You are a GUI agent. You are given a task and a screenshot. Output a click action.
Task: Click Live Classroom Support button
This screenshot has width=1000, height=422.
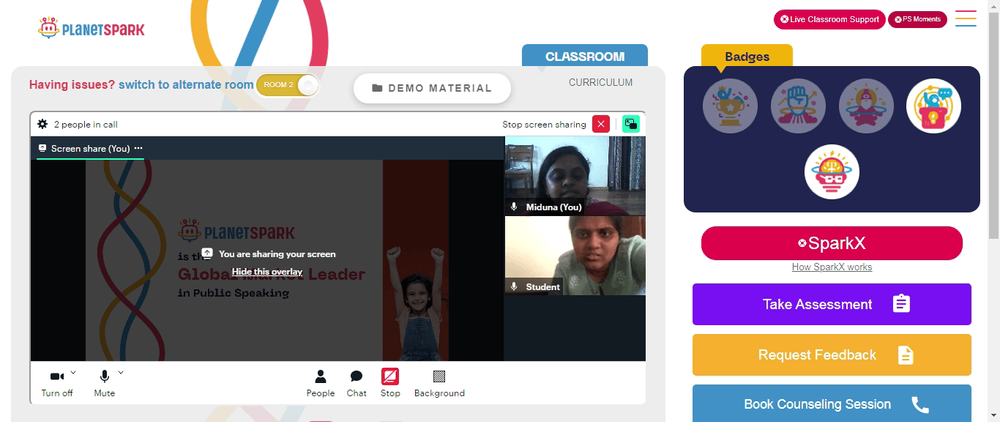click(830, 19)
